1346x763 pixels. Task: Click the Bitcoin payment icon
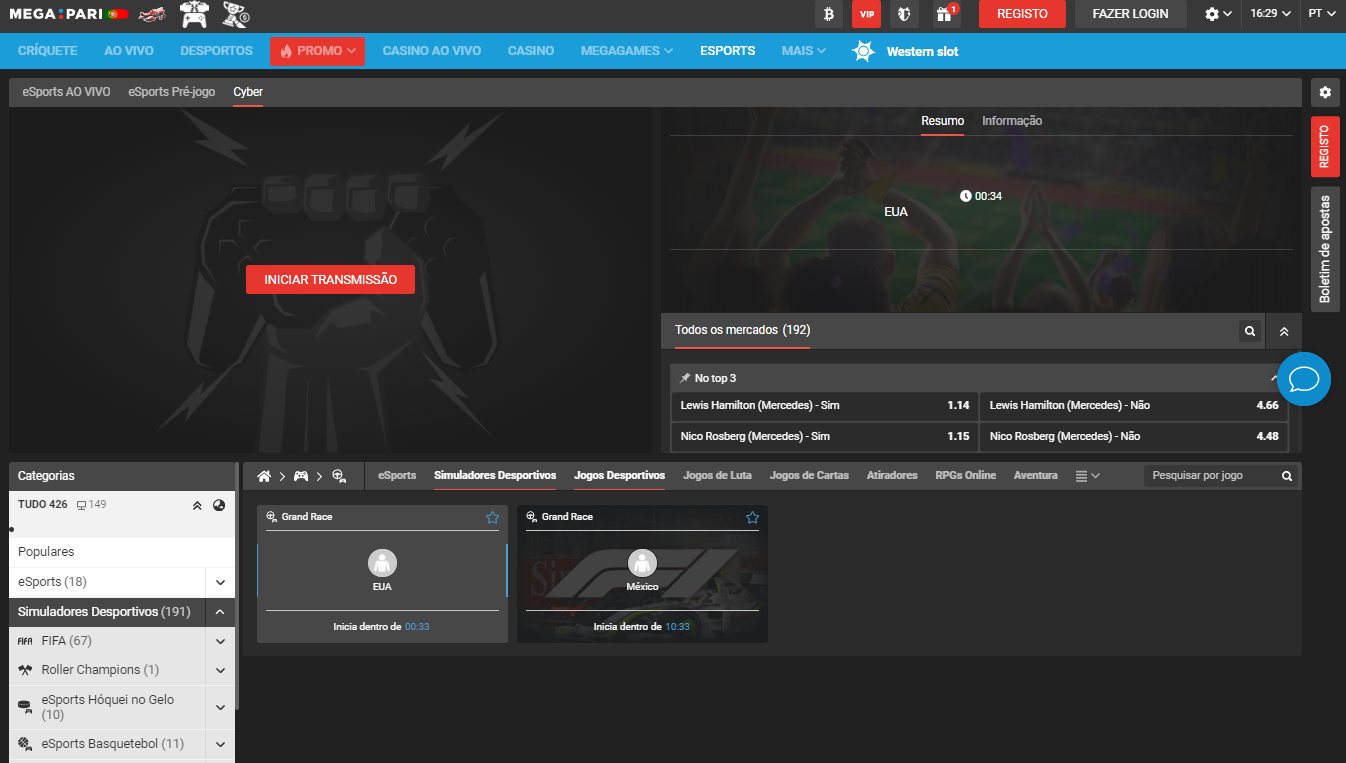coord(829,14)
